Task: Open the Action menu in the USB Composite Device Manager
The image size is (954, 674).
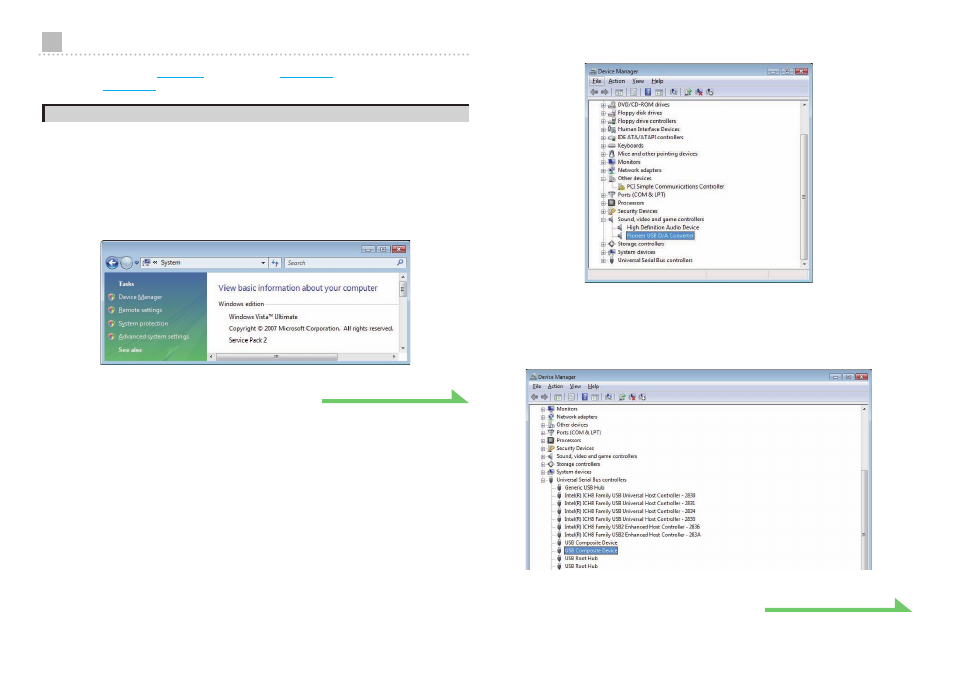Action: [555, 386]
